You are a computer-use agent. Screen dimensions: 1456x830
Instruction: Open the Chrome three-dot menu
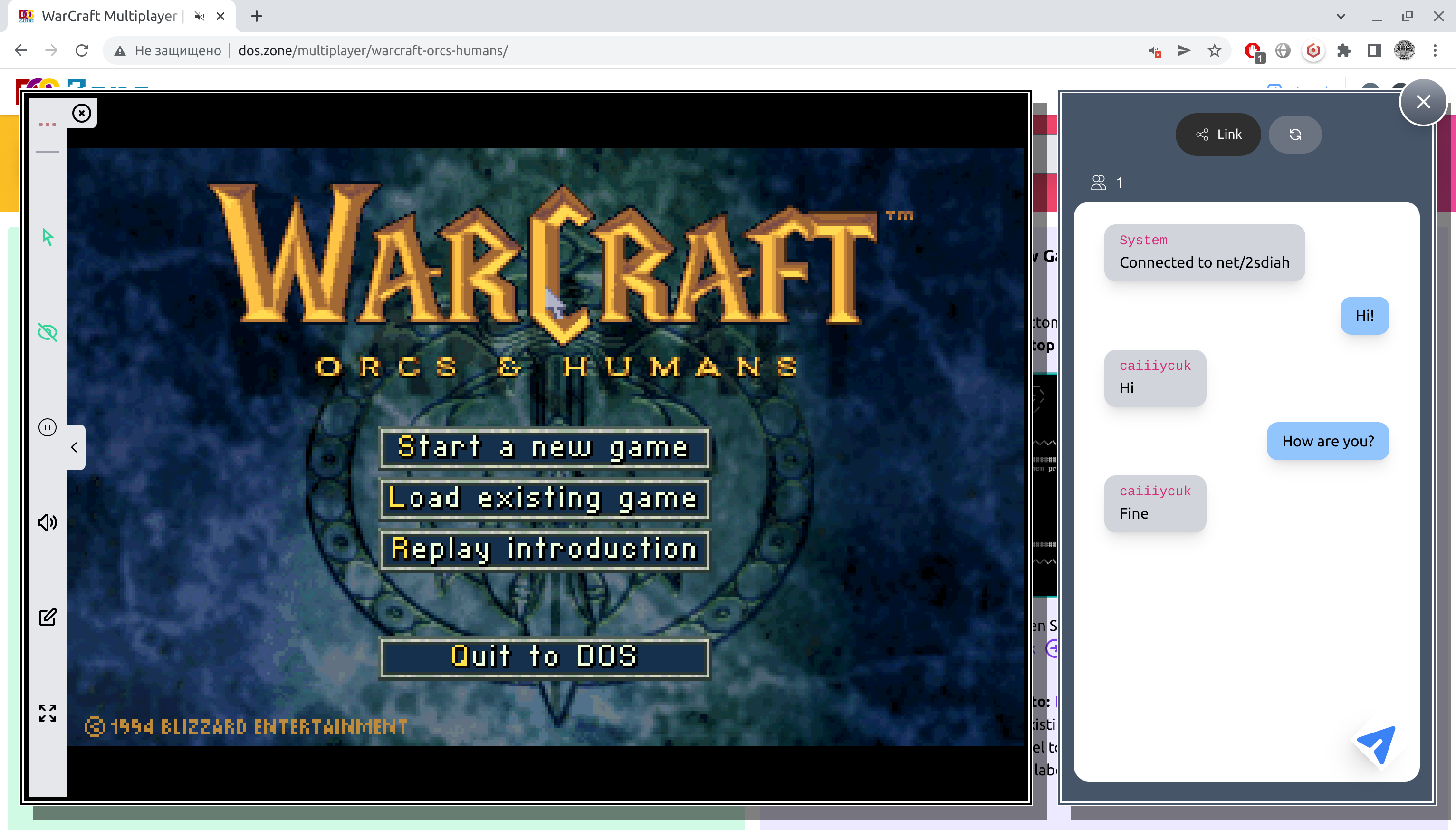pyautogui.click(x=1435, y=51)
